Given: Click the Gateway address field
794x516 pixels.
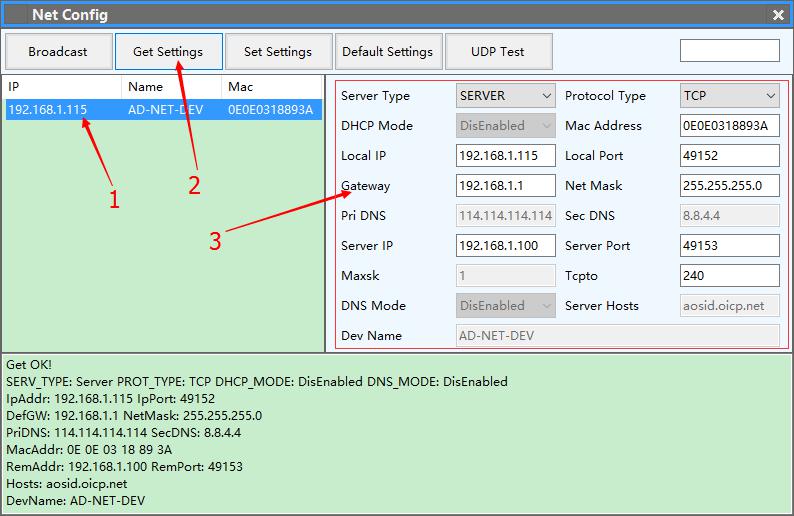Looking at the screenshot, I should coord(505,186).
